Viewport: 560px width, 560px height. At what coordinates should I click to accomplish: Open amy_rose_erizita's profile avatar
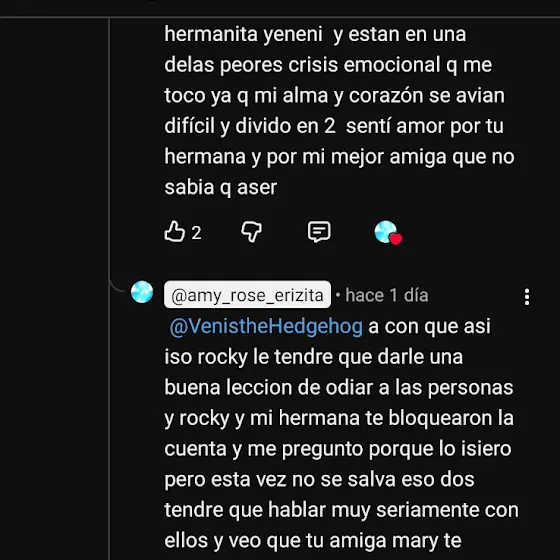coord(142,292)
